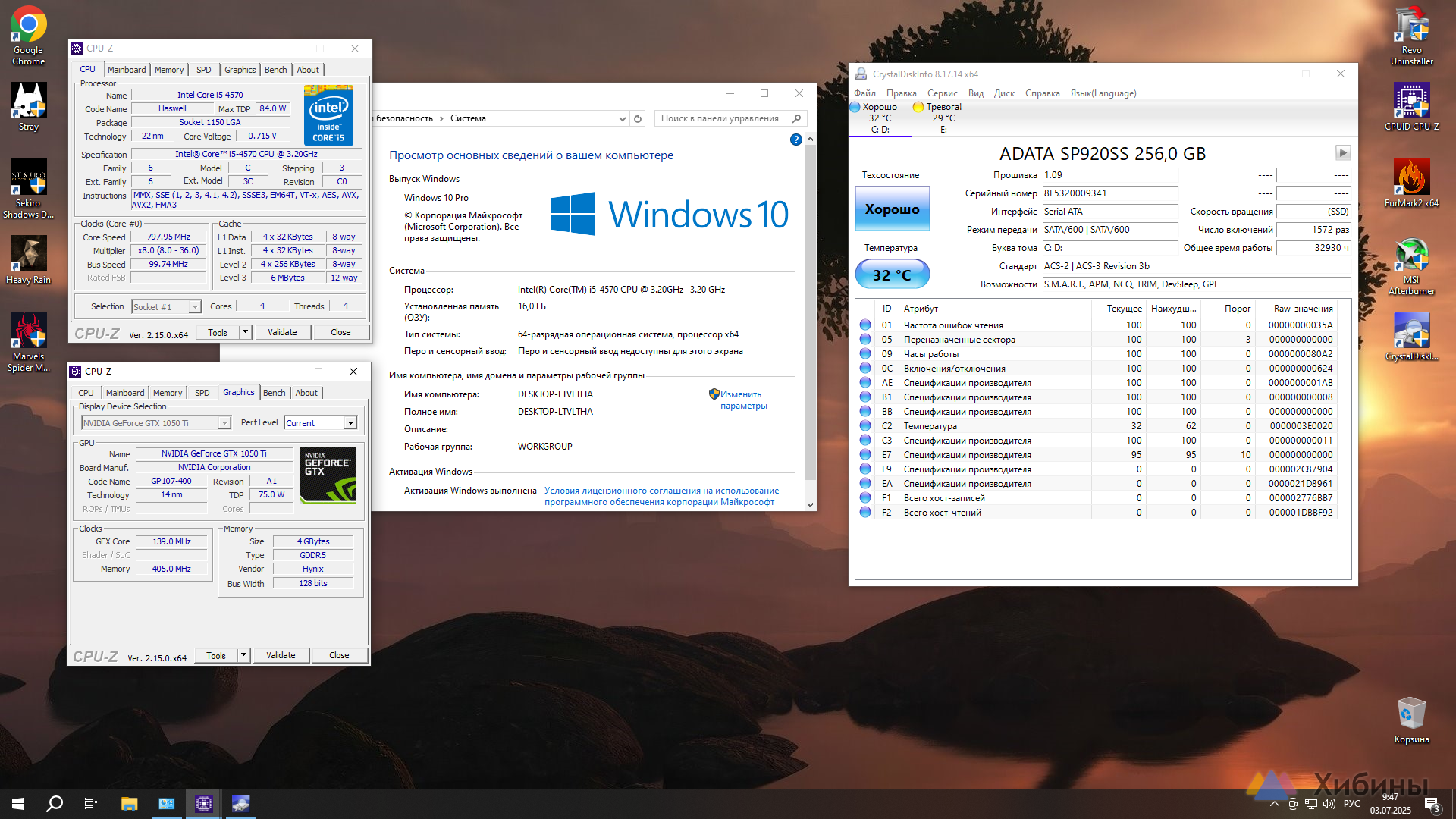The width and height of the screenshot is (1456, 819).
Task: Open File Explorer from the taskbar
Action: (x=130, y=804)
